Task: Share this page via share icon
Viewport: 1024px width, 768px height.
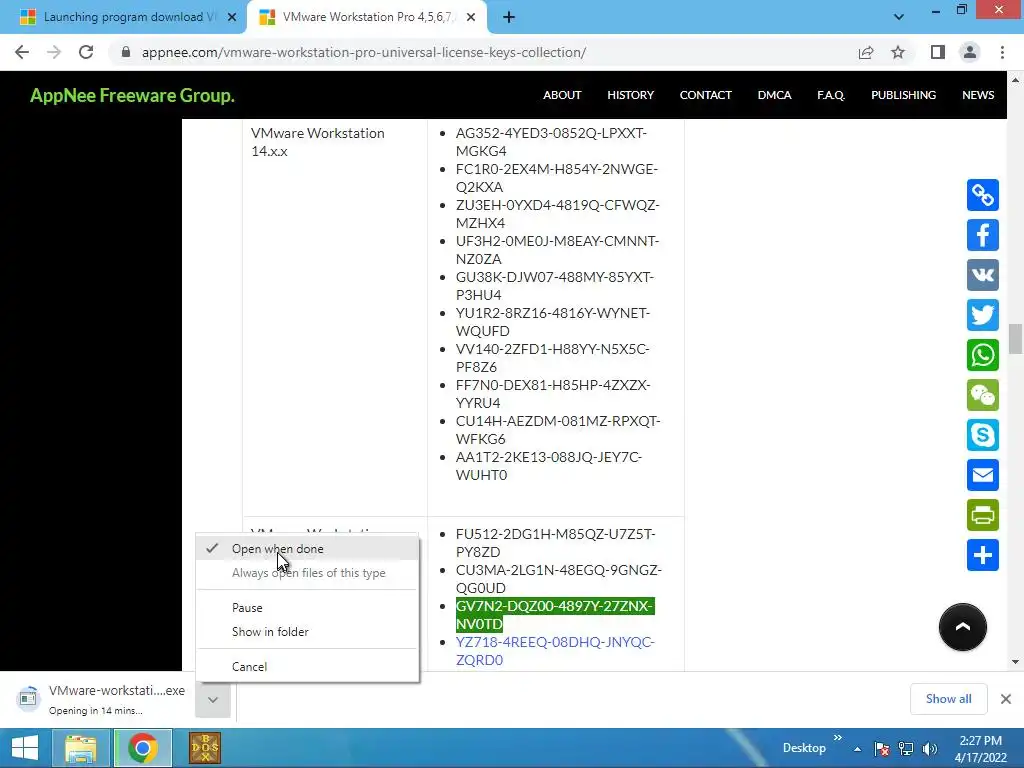Action: 866,52
